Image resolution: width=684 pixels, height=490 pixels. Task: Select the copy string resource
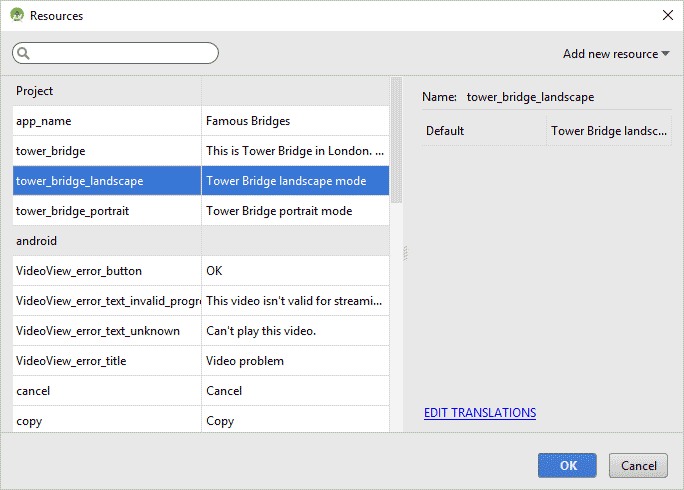[106, 421]
